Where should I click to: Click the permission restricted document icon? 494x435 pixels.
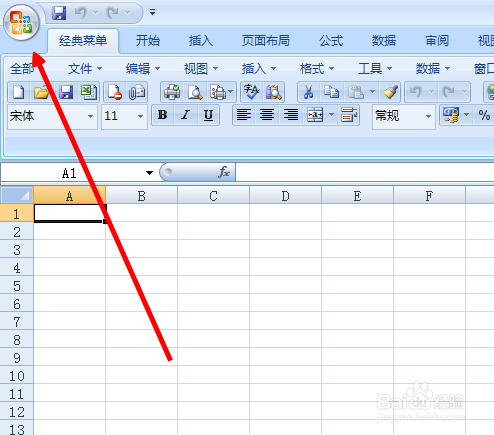[114, 92]
